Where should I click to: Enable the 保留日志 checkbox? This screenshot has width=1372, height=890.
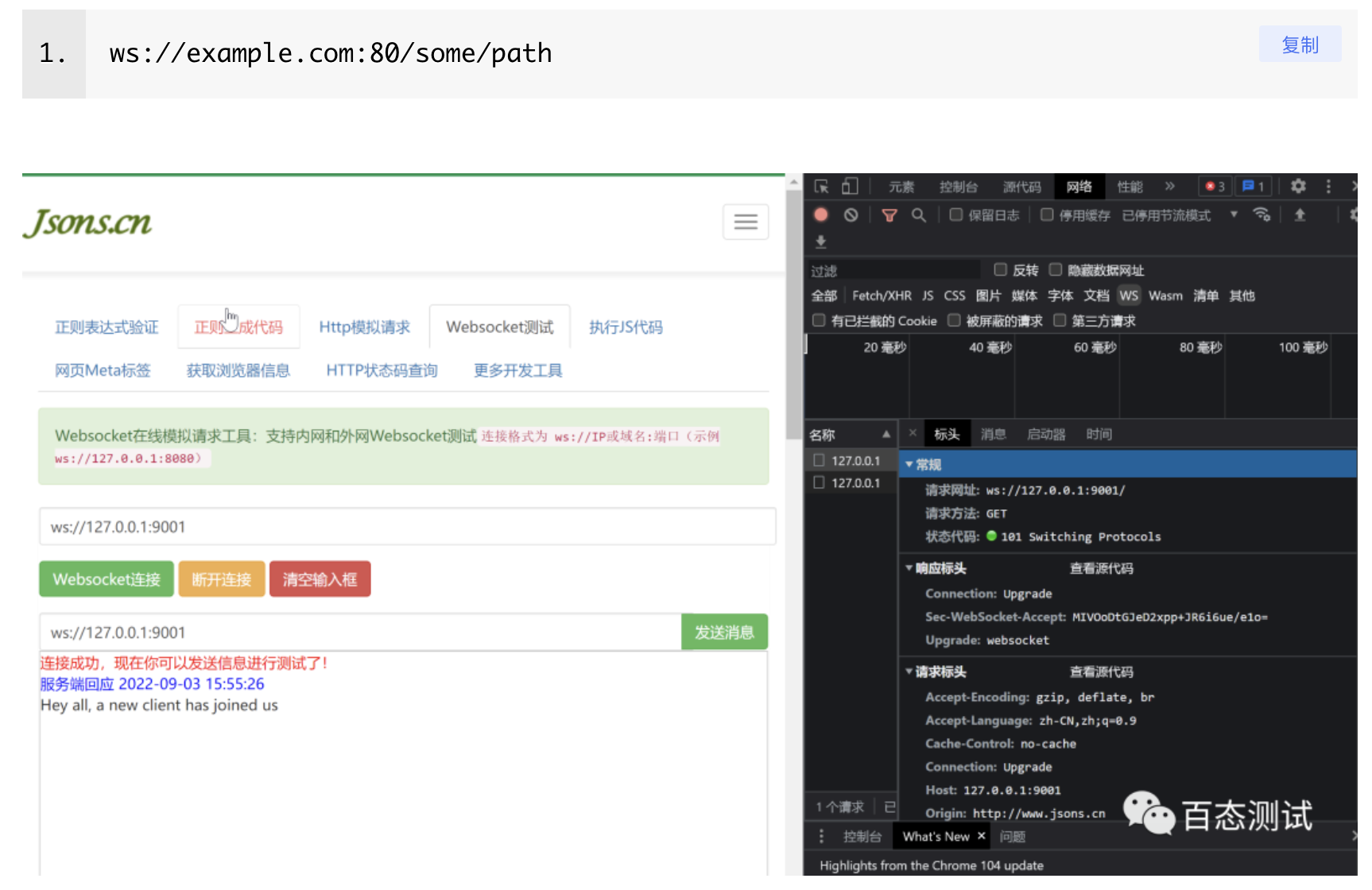pos(956,215)
